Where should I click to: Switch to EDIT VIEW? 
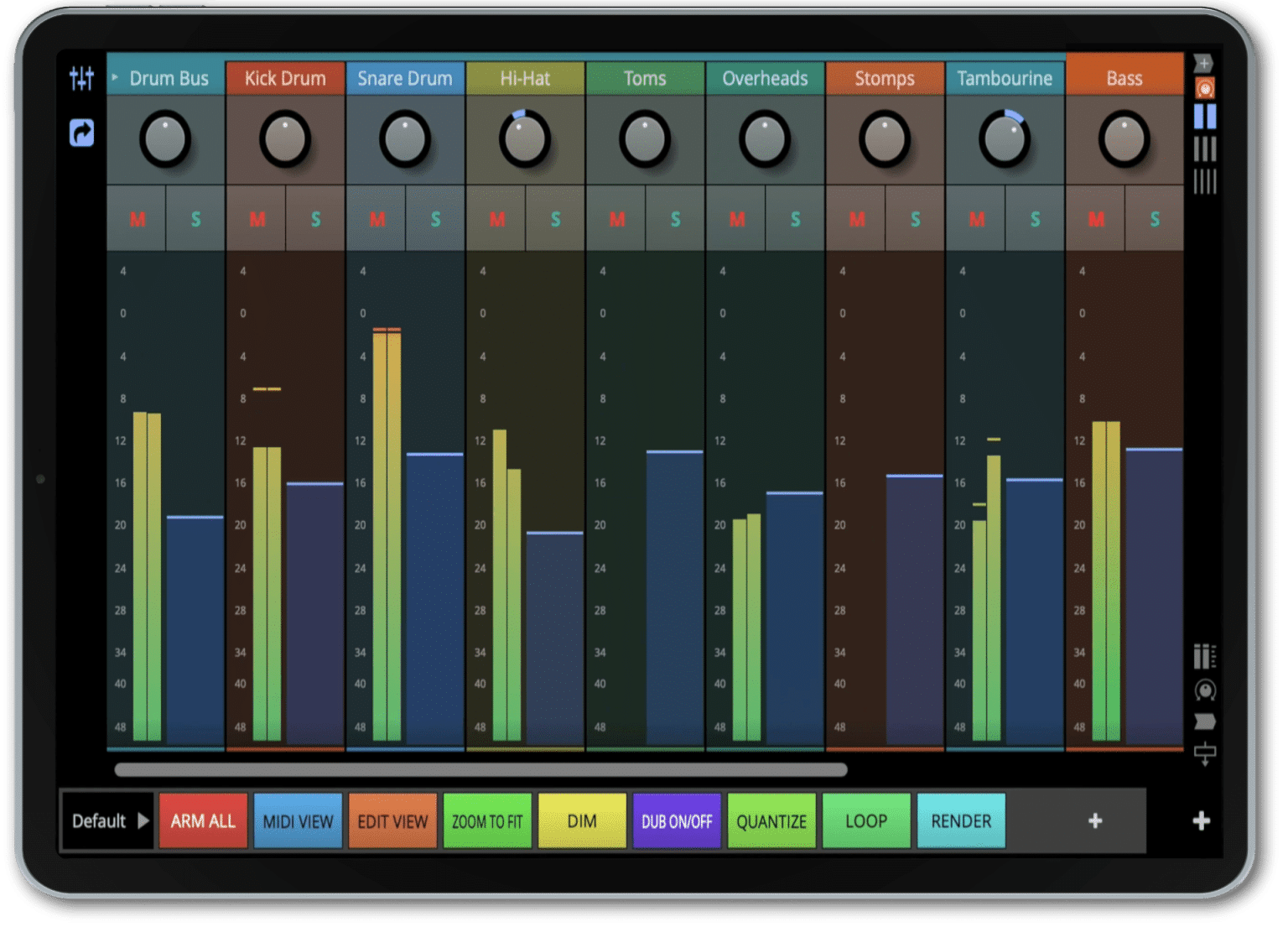click(x=392, y=821)
